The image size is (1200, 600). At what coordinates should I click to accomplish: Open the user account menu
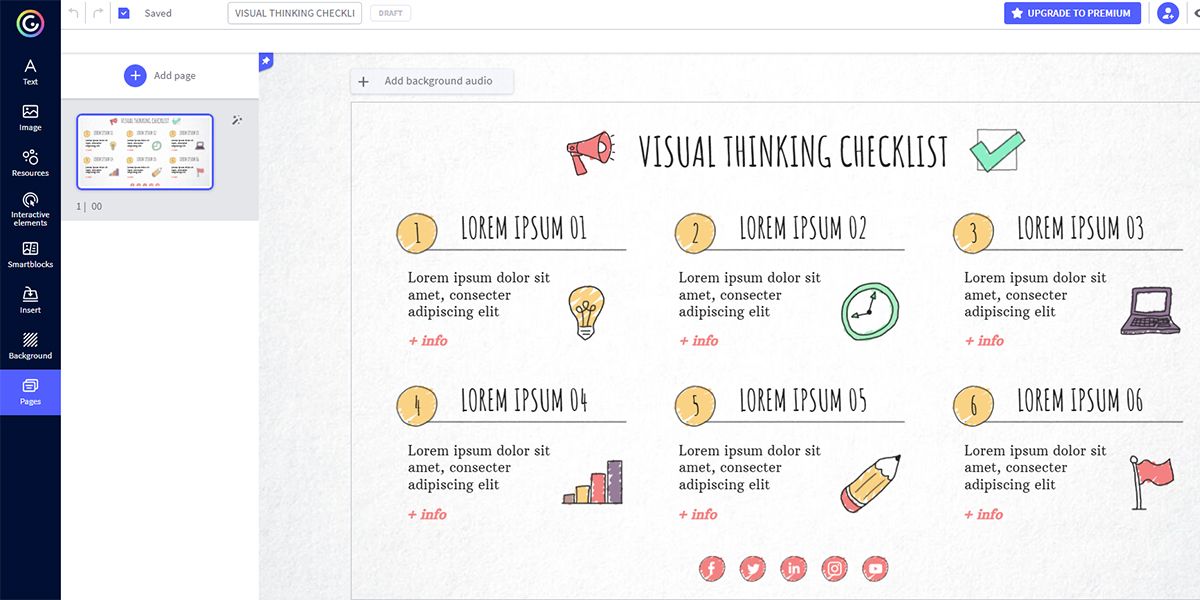tap(1167, 13)
